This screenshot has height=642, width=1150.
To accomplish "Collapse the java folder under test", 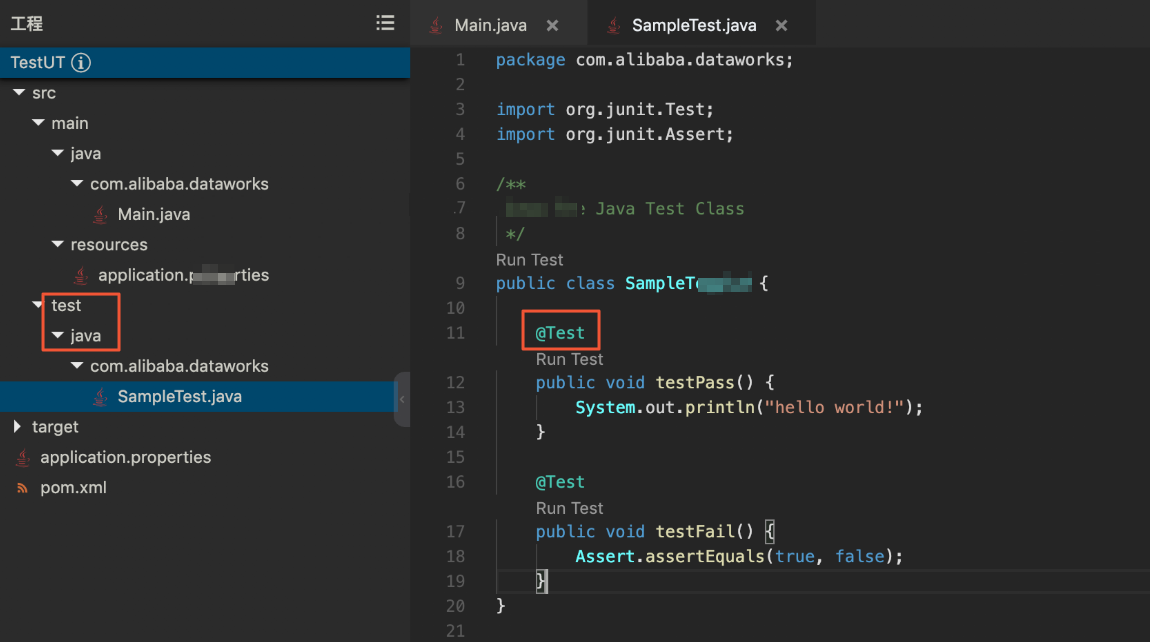I will click(x=57, y=335).
